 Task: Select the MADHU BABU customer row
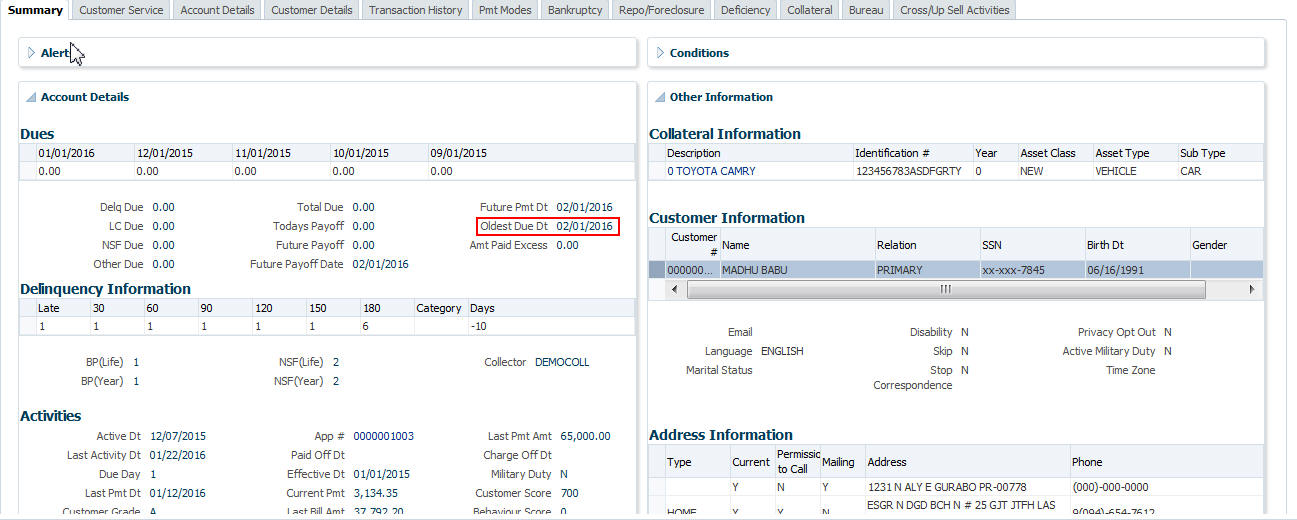[x=955, y=270]
